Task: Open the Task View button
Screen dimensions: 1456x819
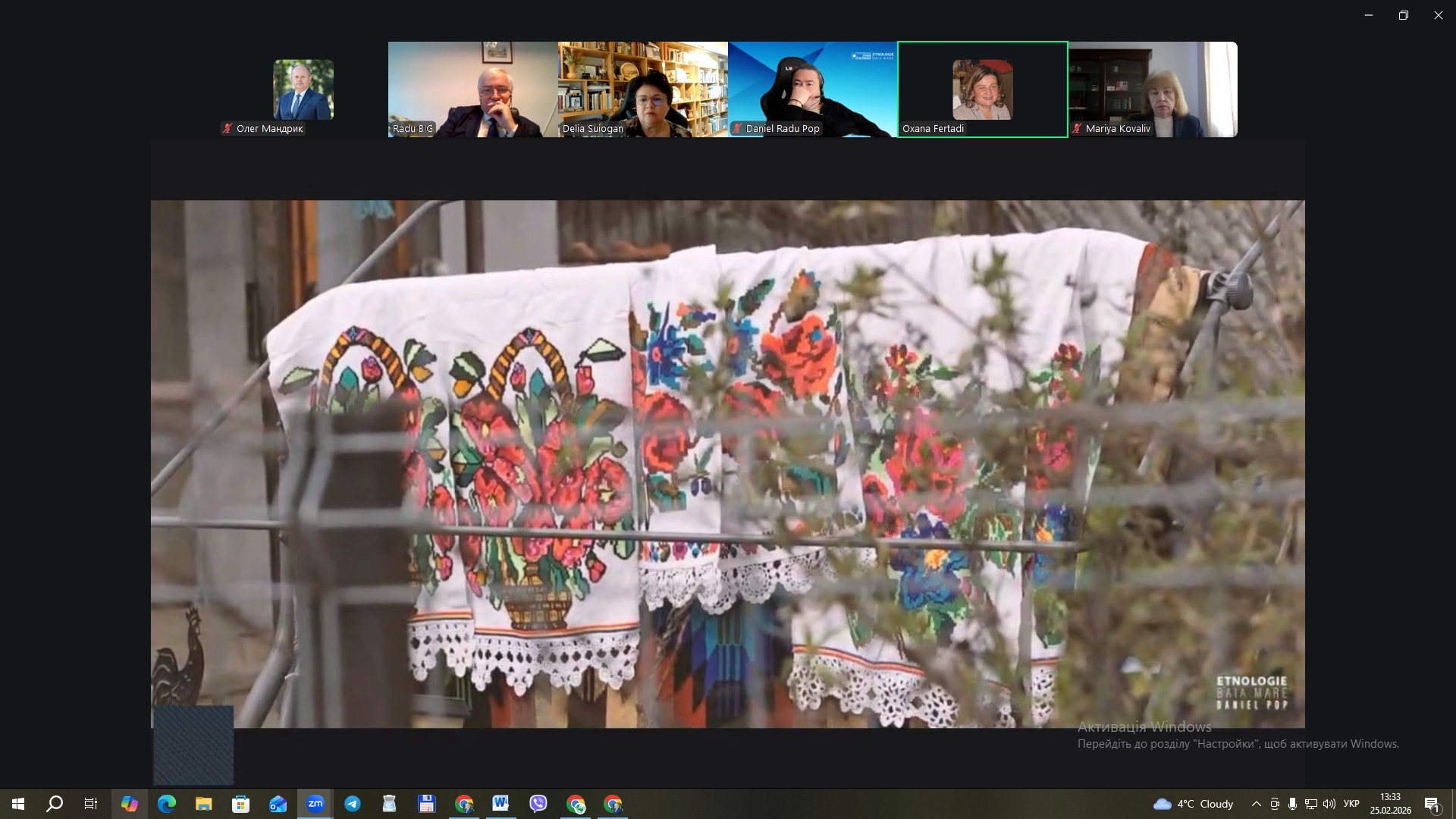Action: point(91,804)
